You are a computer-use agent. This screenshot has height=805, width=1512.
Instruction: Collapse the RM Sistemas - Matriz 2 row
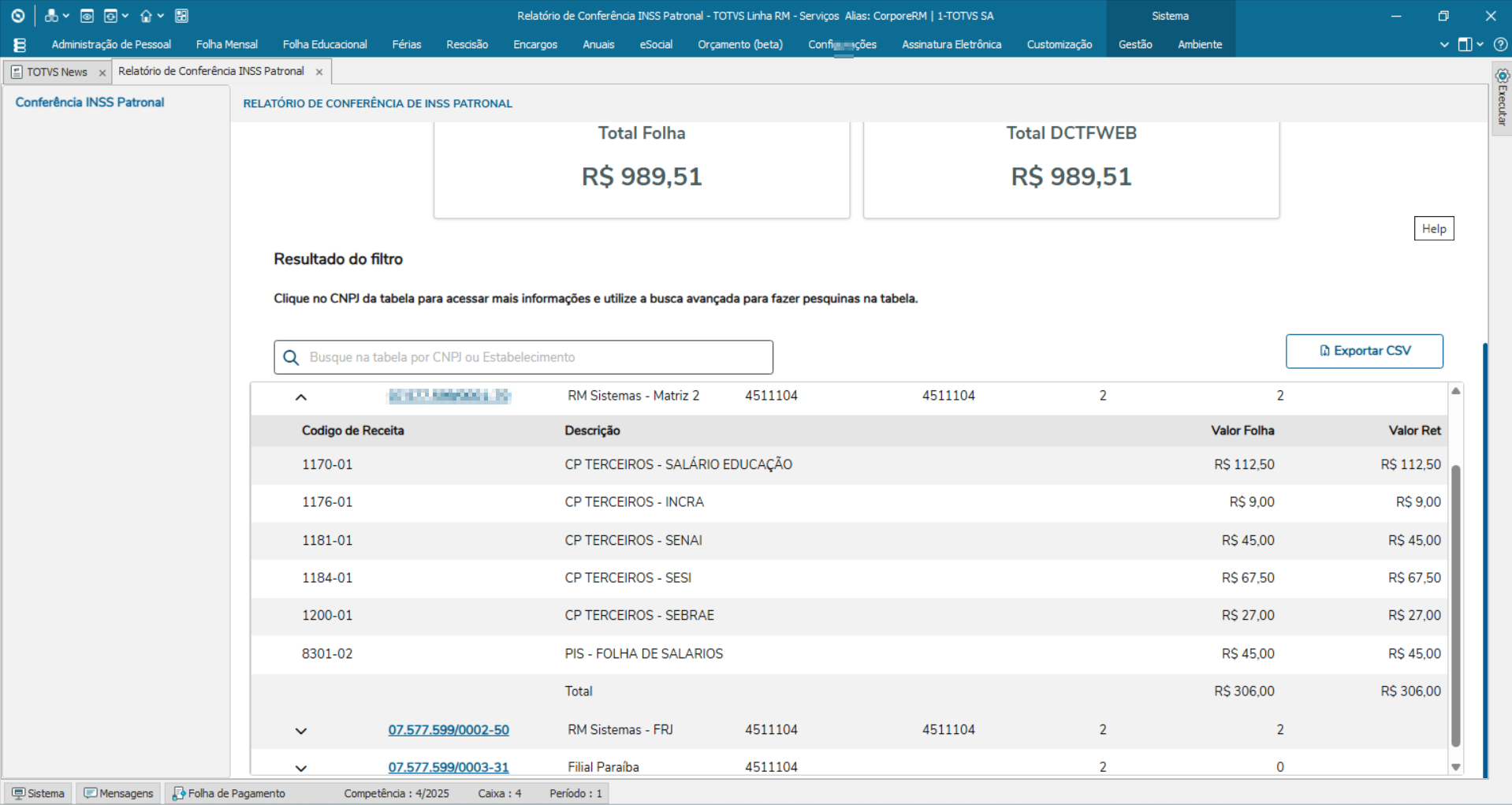point(301,397)
